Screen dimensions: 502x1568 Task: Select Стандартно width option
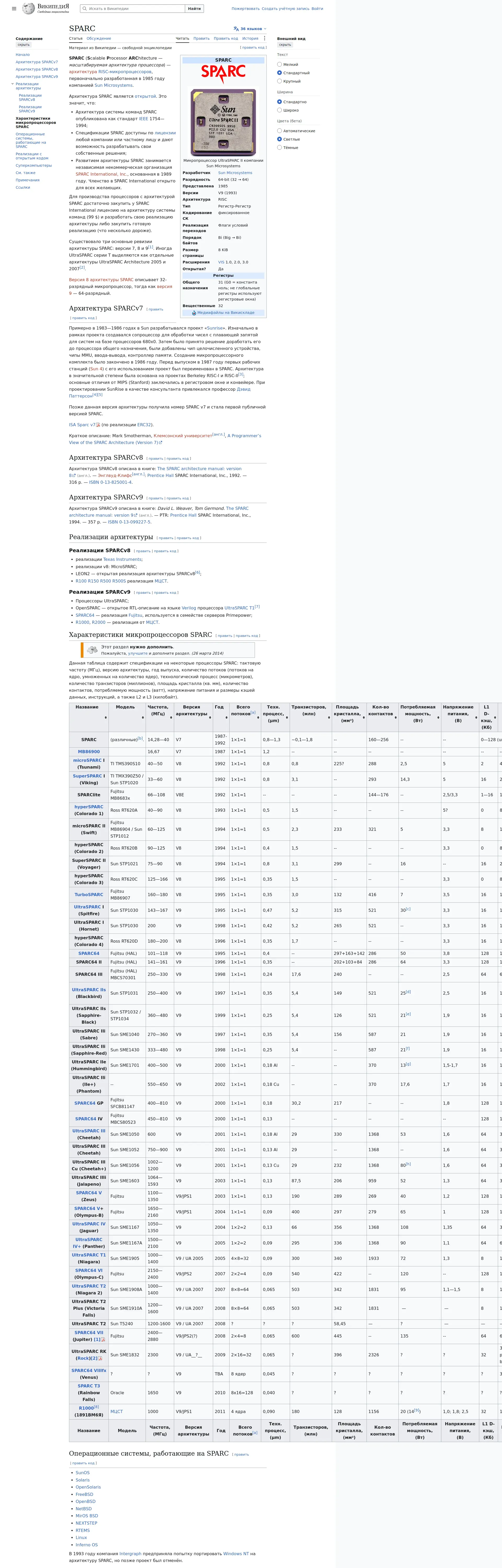[280, 102]
